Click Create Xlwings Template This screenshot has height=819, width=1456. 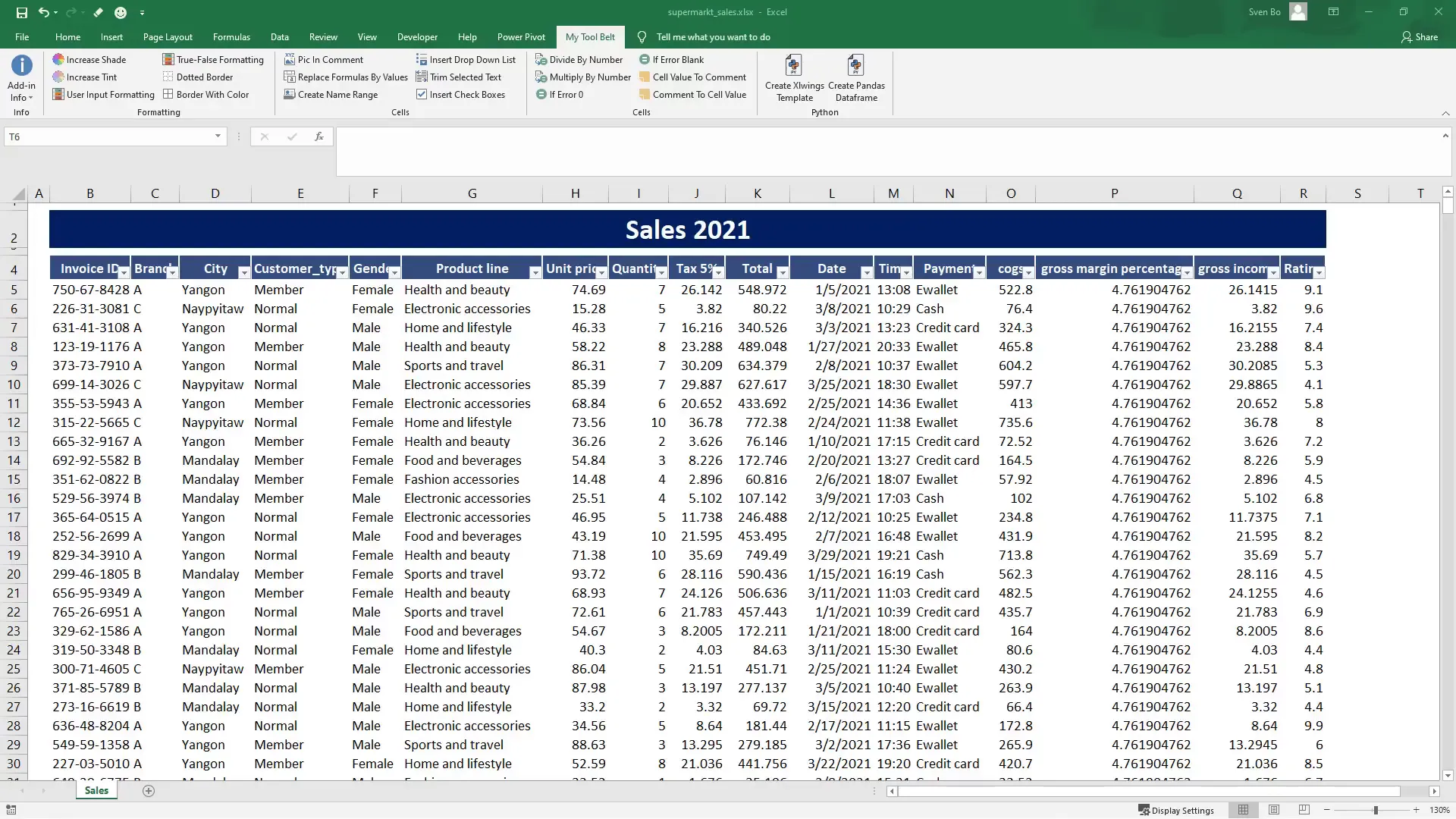pyautogui.click(x=793, y=78)
